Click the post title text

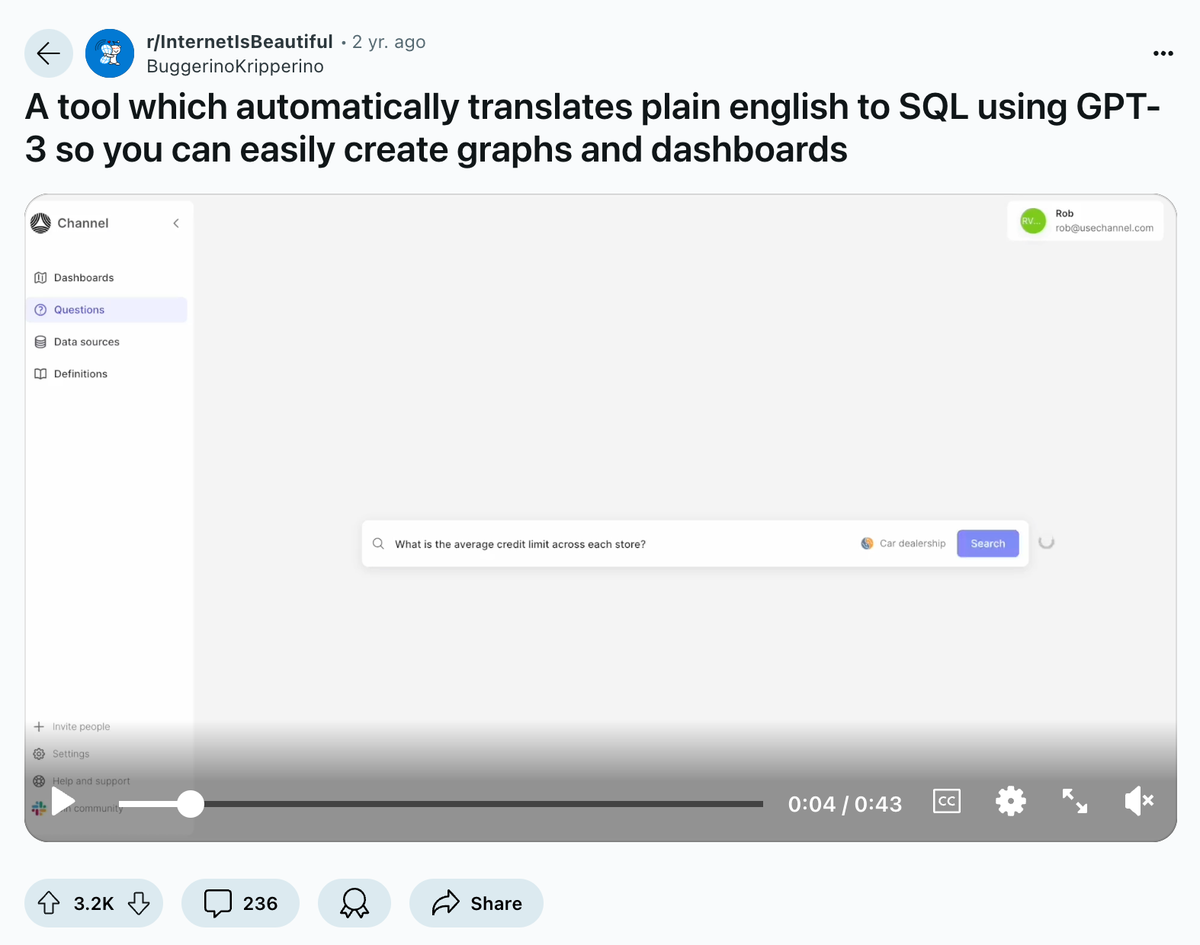pyautogui.click(x=592, y=128)
